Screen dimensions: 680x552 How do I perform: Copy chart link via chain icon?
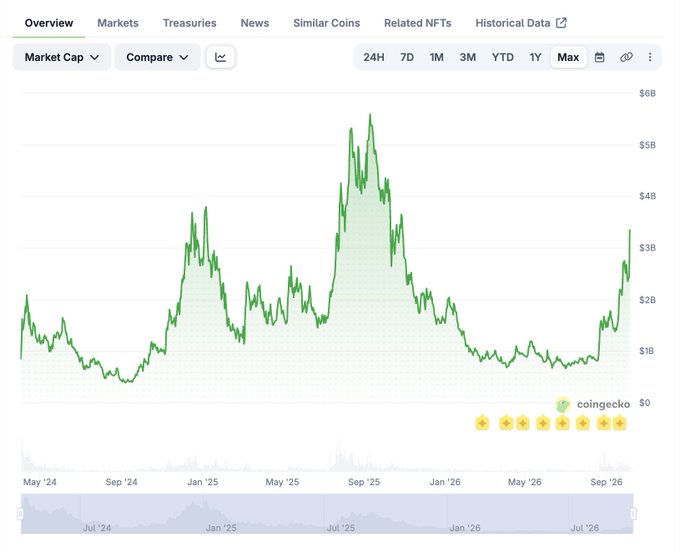click(x=626, y=57)
